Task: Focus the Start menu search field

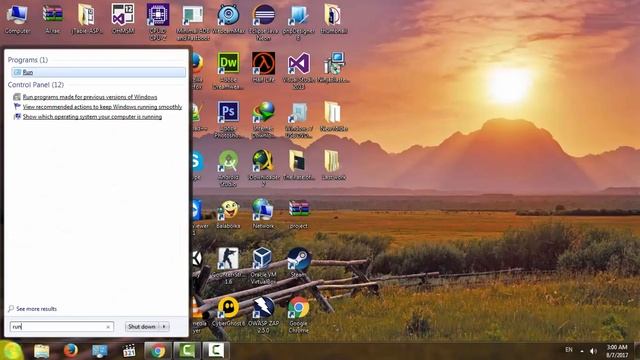Action: click(62, 327)
